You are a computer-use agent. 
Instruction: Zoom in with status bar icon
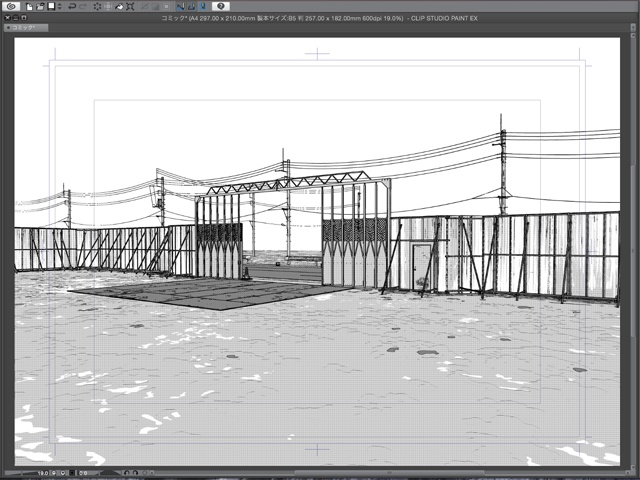(63, 473)
